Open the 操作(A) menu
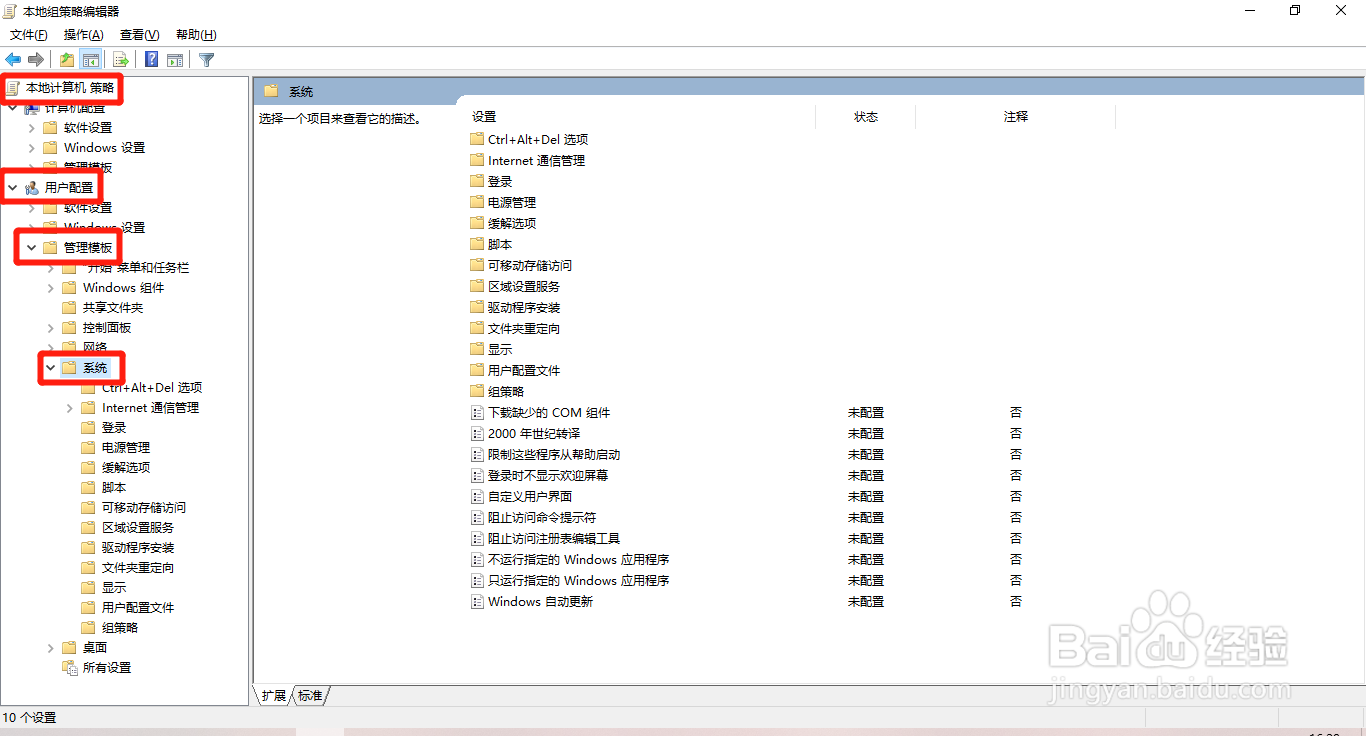The image size is (1366, 736). click(x=84, y=35)
